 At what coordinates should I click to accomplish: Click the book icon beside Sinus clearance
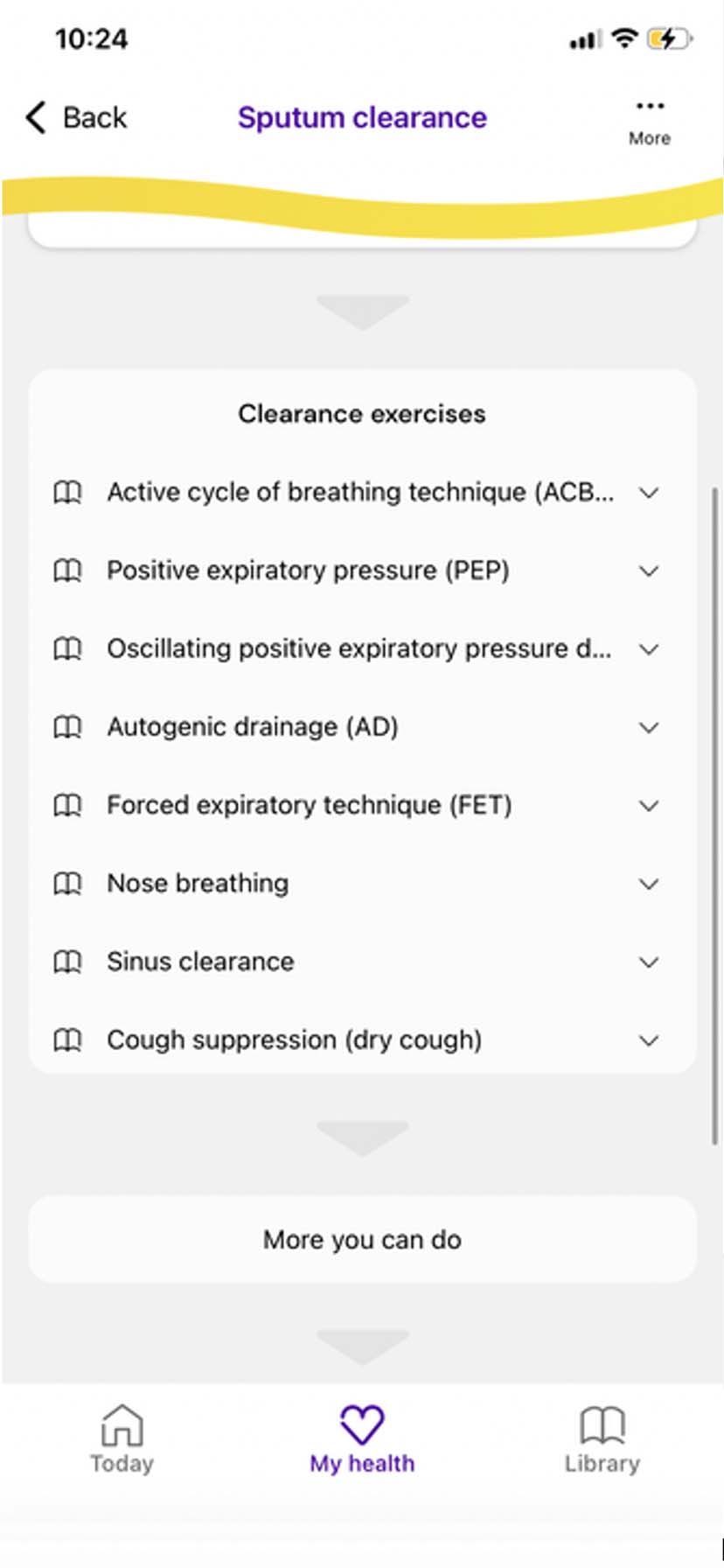[67, 962]
